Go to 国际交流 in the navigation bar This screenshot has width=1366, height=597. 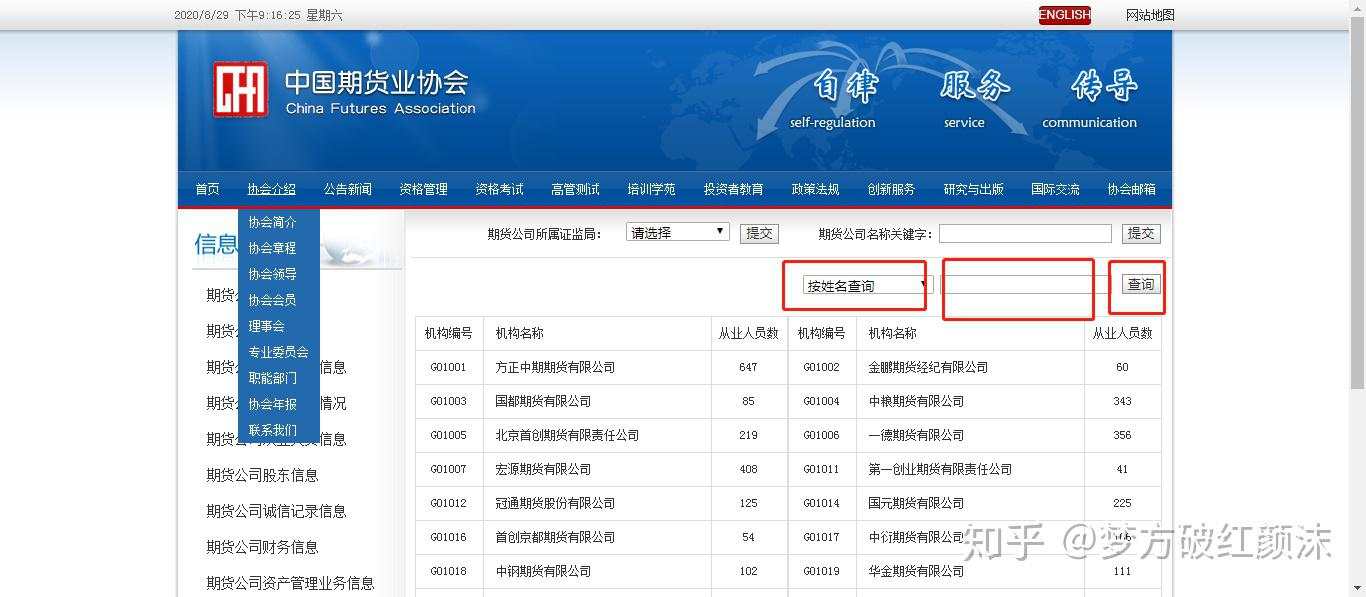pos(1056,189)
